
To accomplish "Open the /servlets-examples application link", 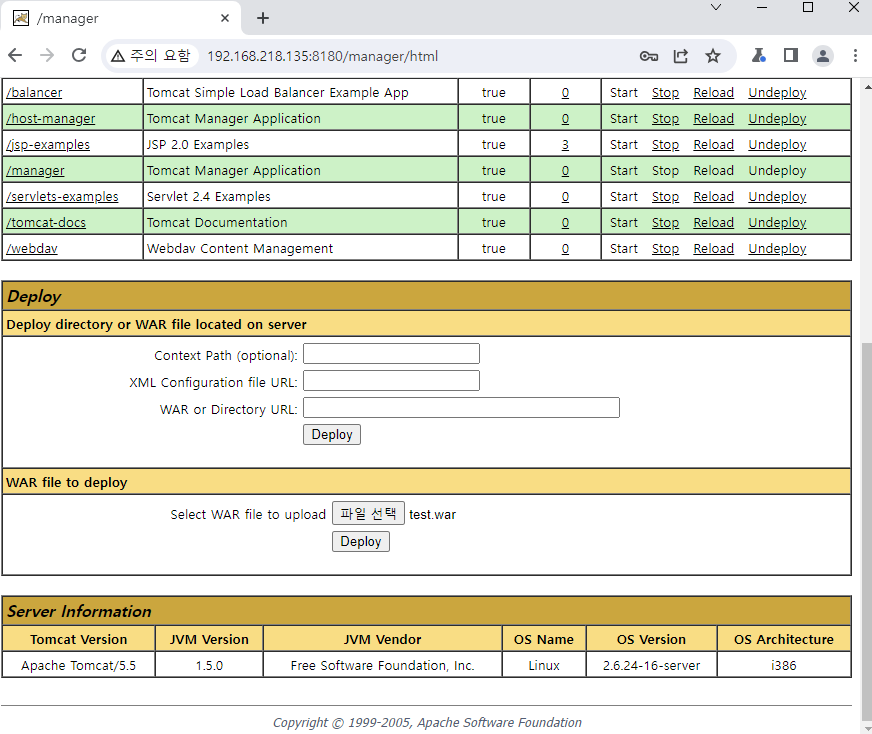I will click(62, 196).
